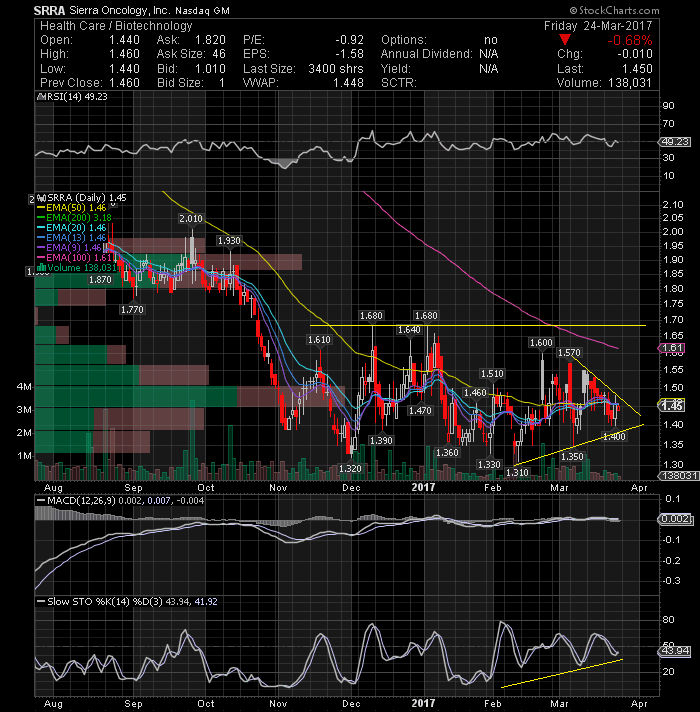Image resolution: width=700 pixels, height=712 pixels.
Task: Click the Volume 138,031 legend entry
Action: click(78, 268)
